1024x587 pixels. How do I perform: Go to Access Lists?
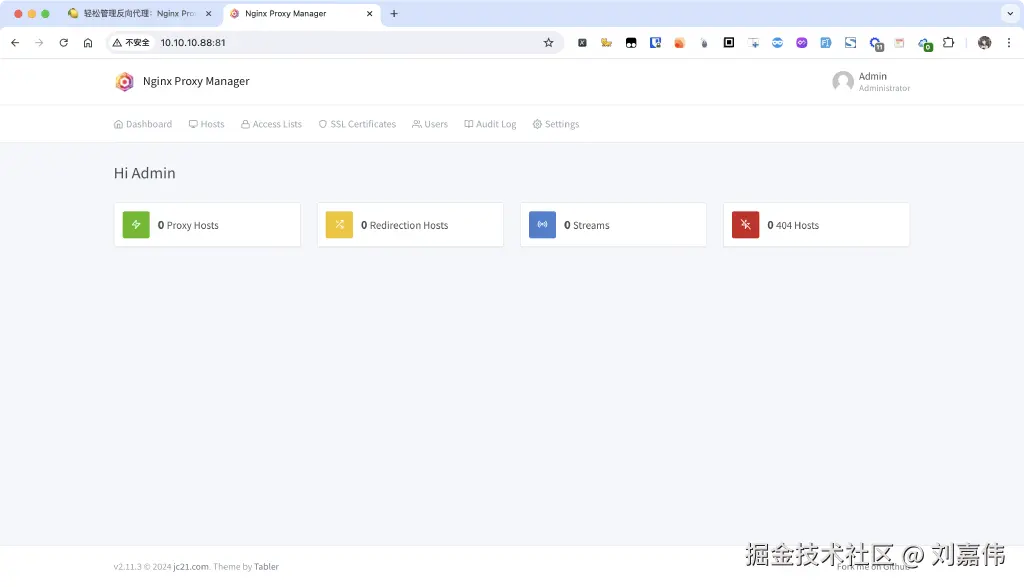(271, 124)
